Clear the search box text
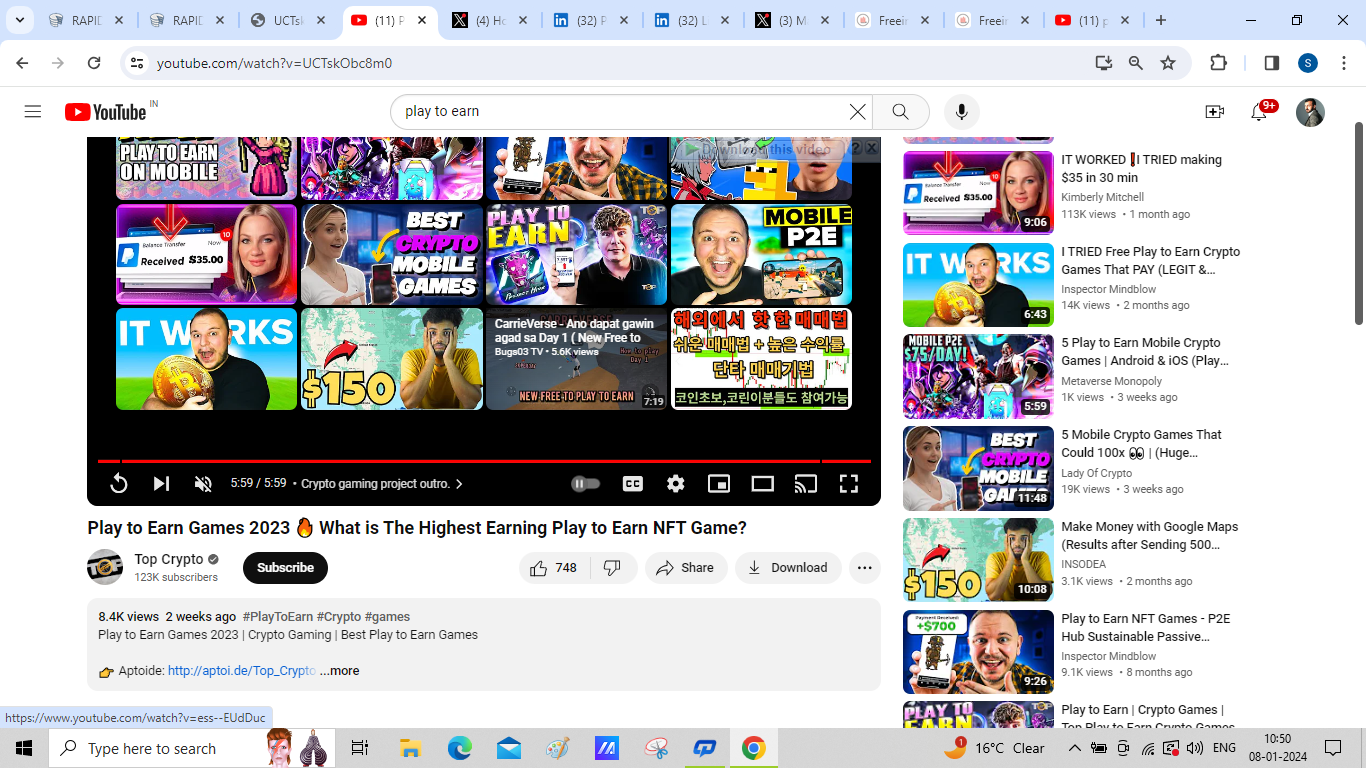Viewport: 1366px width, 768px height. (x=857, y=111)
